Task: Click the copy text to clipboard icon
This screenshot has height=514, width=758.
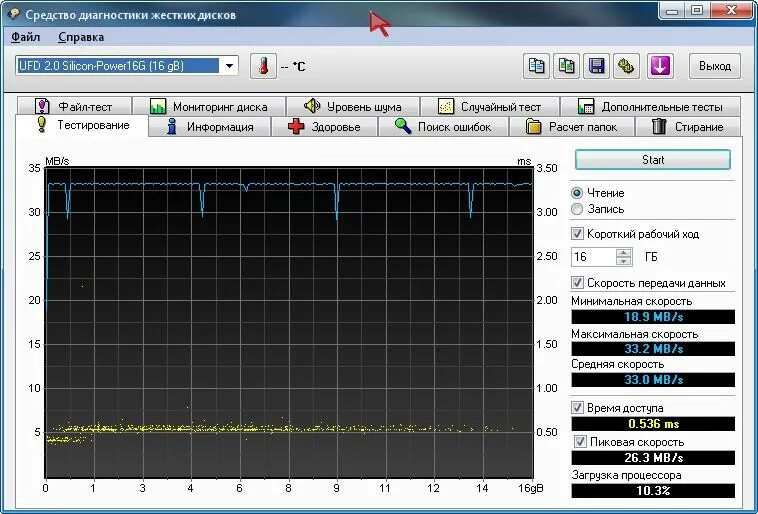Action: pyautogui.click(x=536, y=66)
